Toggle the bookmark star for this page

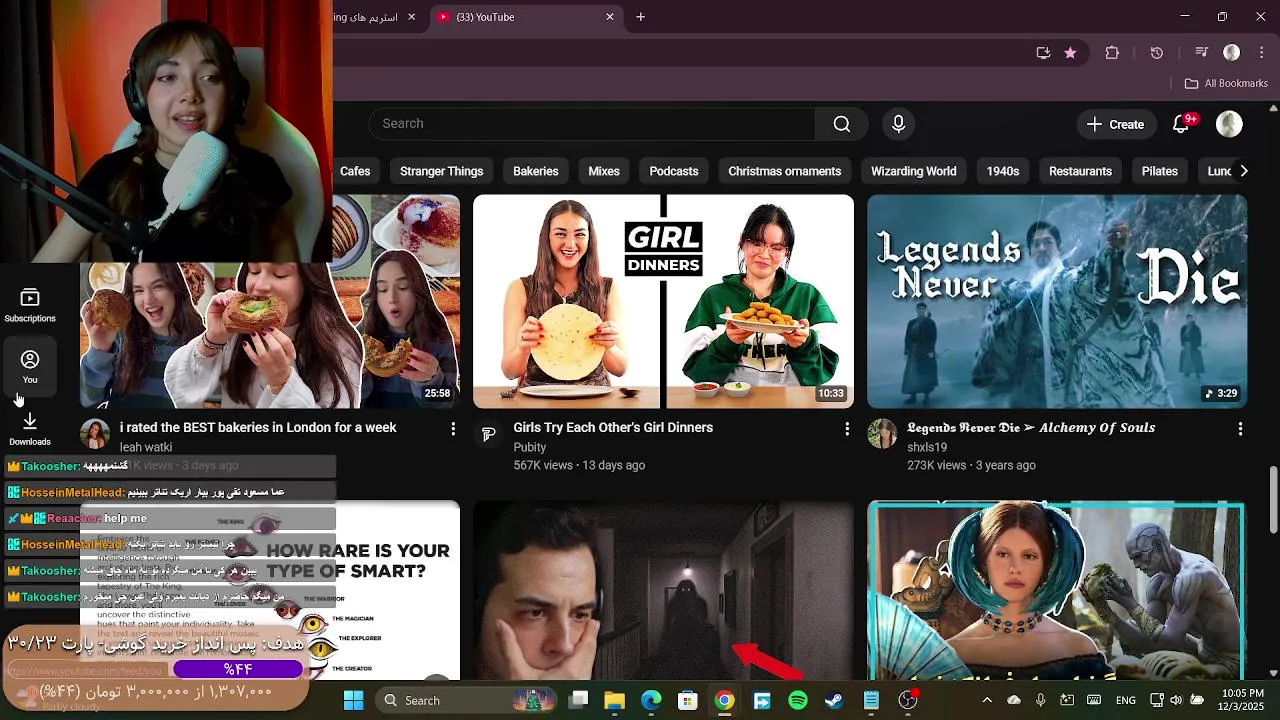click(1070, 53)
